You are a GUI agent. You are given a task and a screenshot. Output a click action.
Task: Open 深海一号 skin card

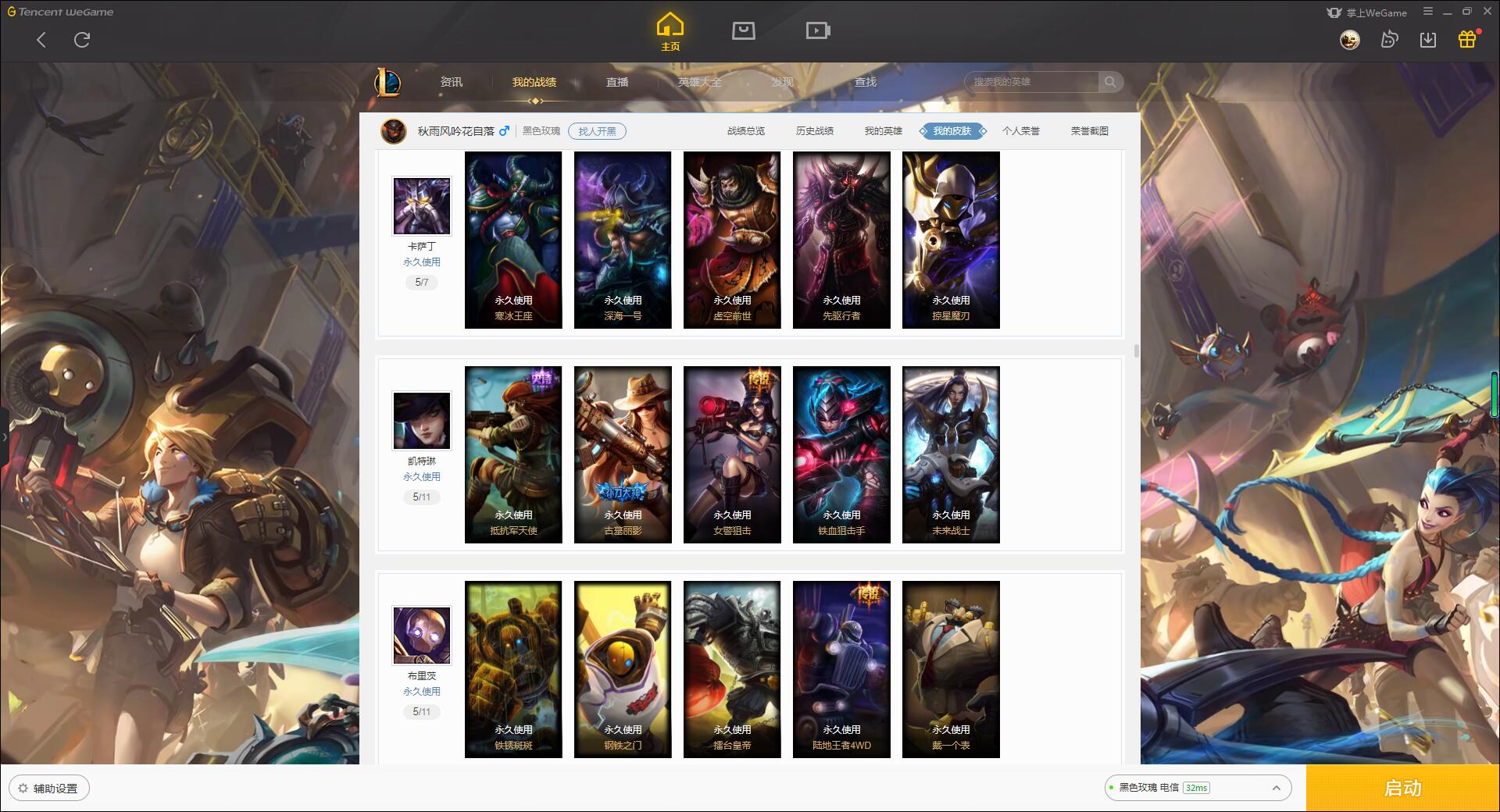[x=623, y=240]
